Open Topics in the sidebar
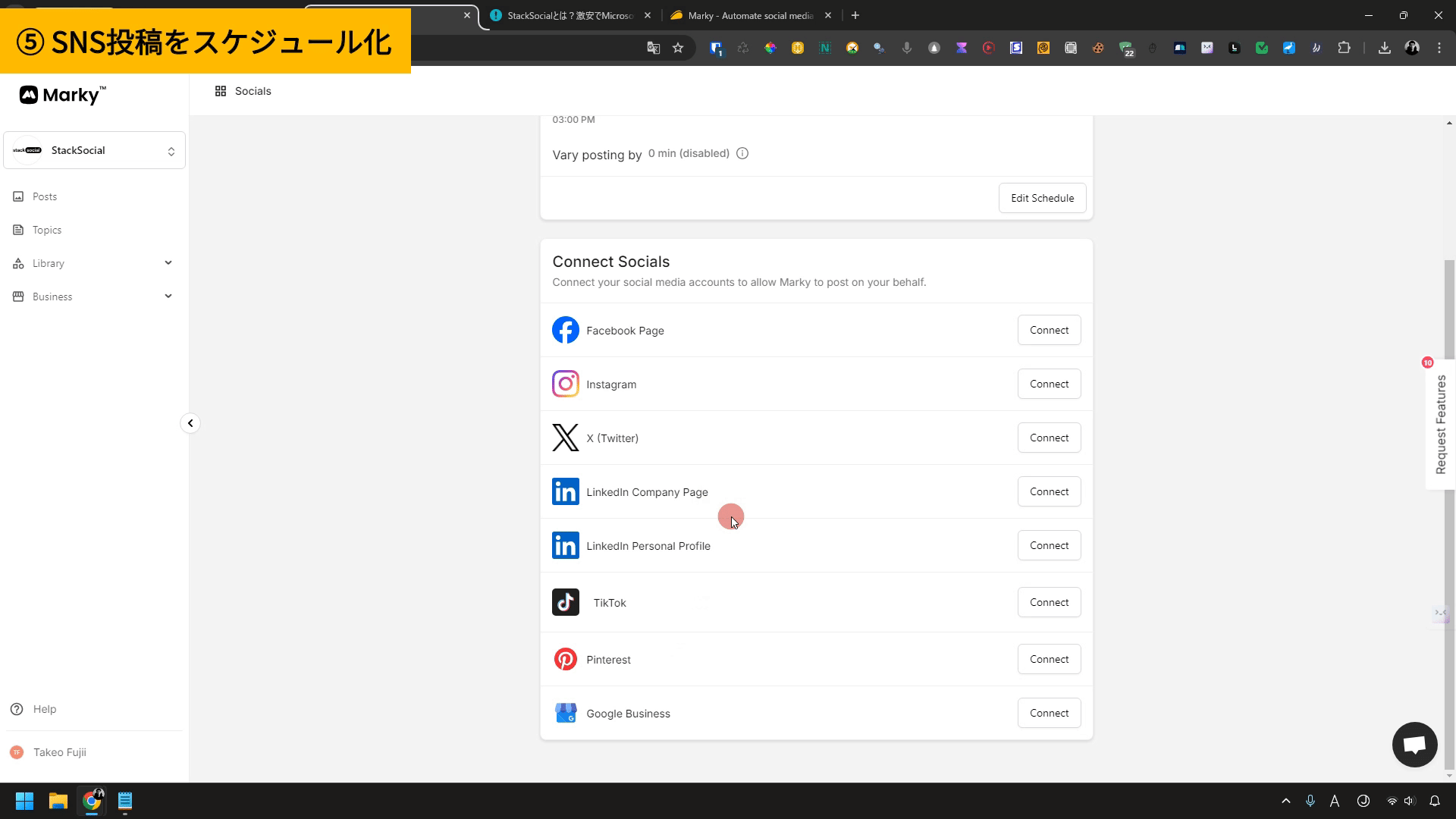Screen dimensions: 1456x819 [x=46, y=230]
